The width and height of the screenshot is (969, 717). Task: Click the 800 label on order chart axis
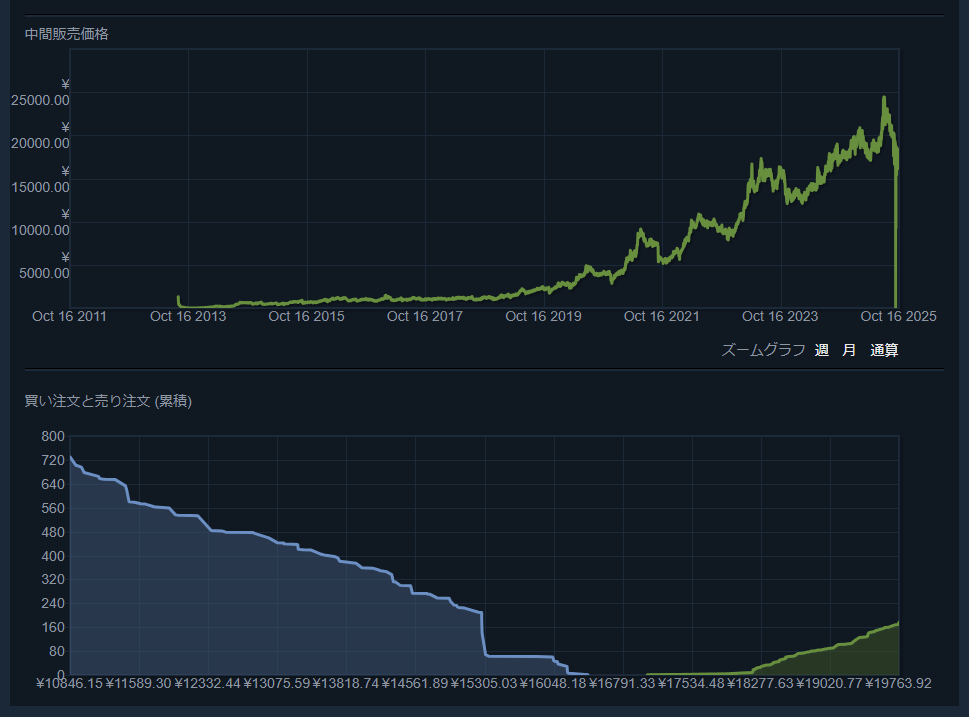[x=53, y=436]
